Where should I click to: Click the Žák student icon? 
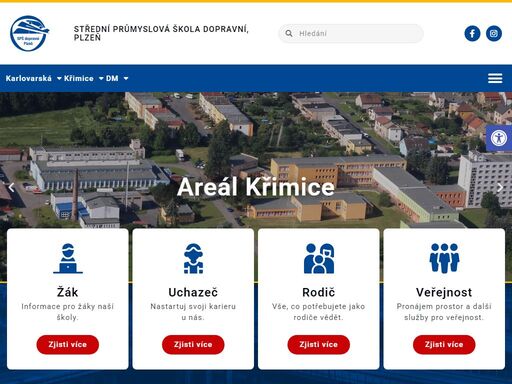click(68, 258)
